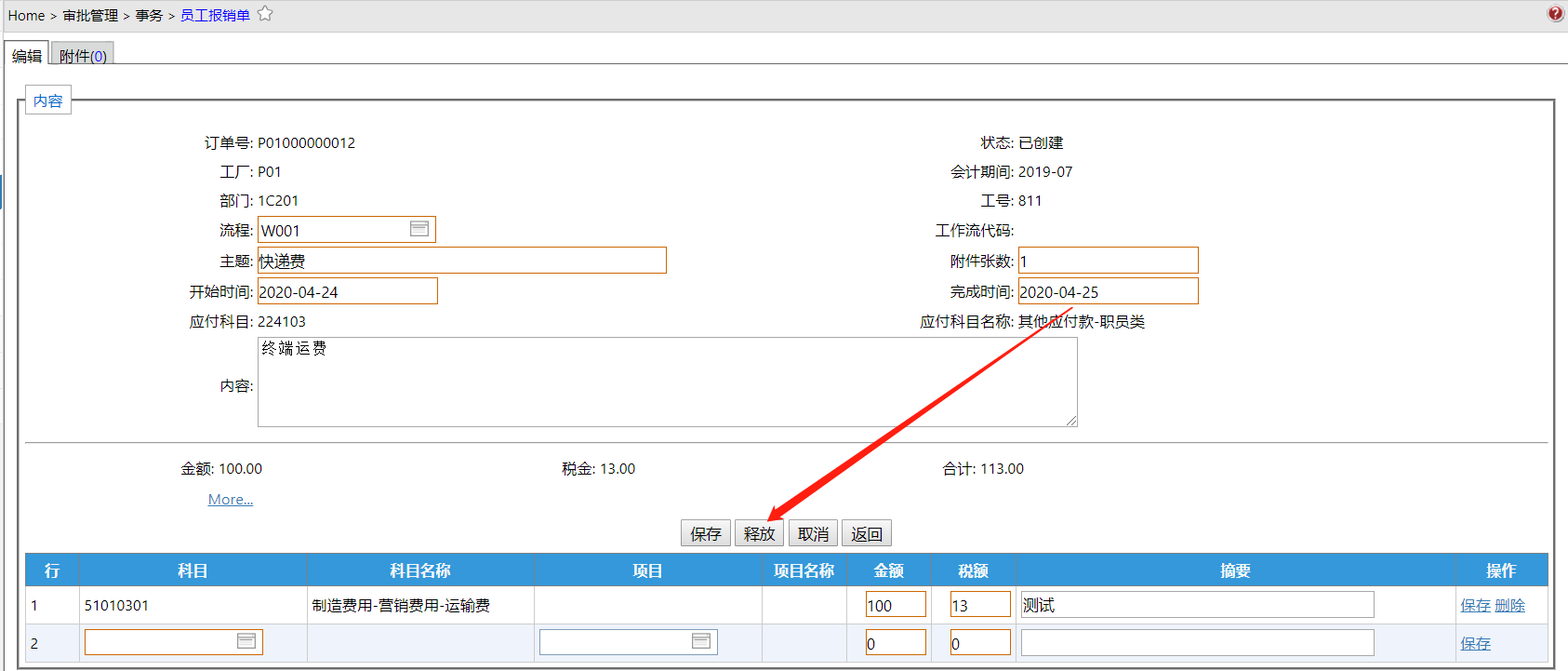This screenshot has height=671, width=1568.
Task: Click the 工号 value 811
Action: (x=1030, y=200)
